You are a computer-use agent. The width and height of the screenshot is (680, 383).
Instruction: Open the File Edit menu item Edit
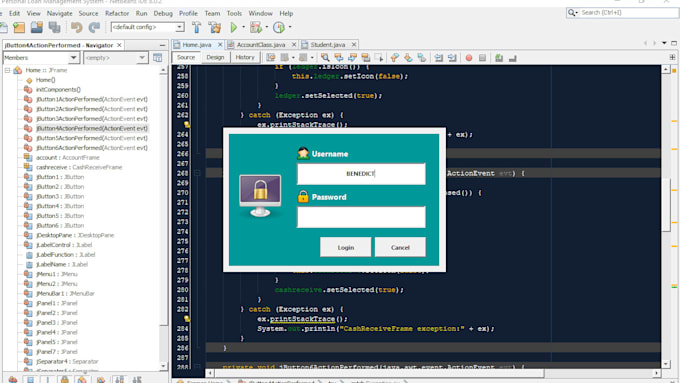click(x=14, y=13)
